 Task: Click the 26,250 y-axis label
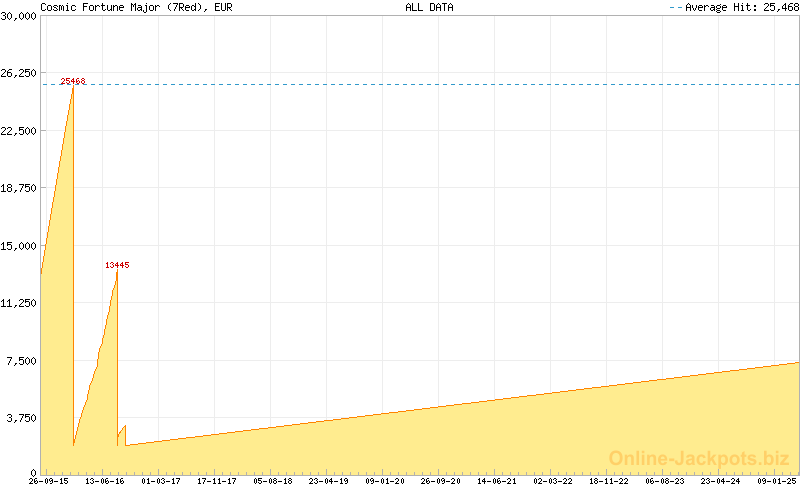point(20,73)
